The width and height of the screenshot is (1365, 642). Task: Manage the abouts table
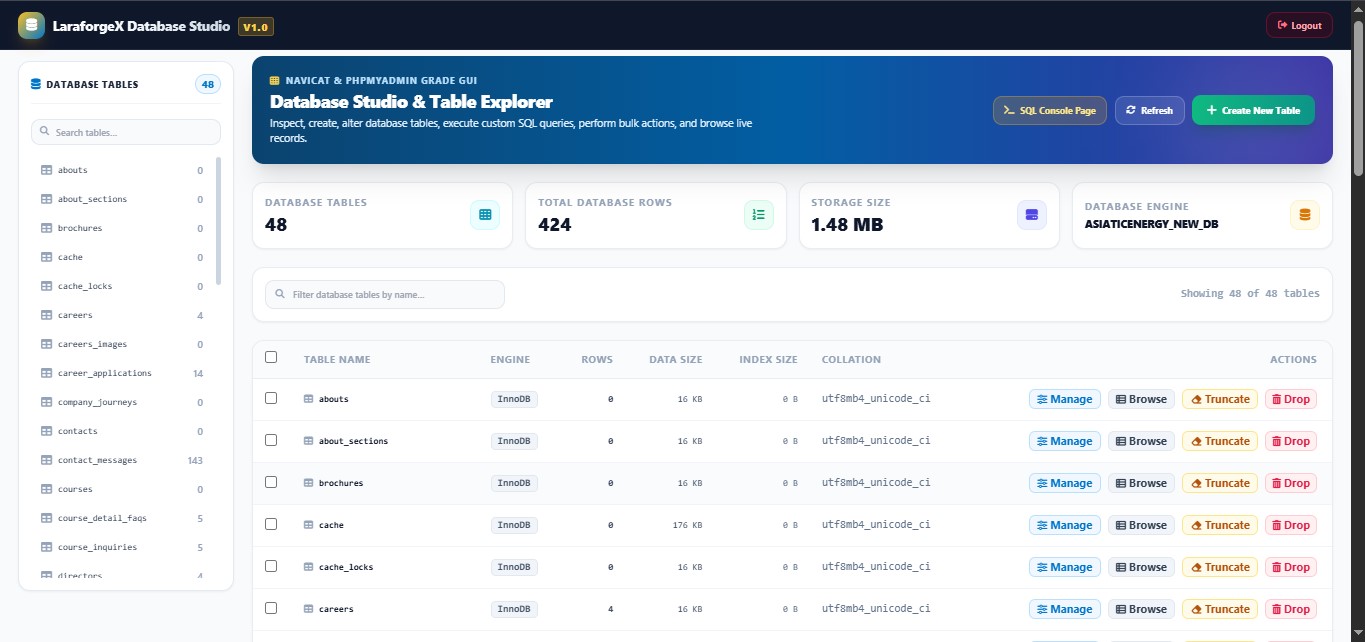1065,399
